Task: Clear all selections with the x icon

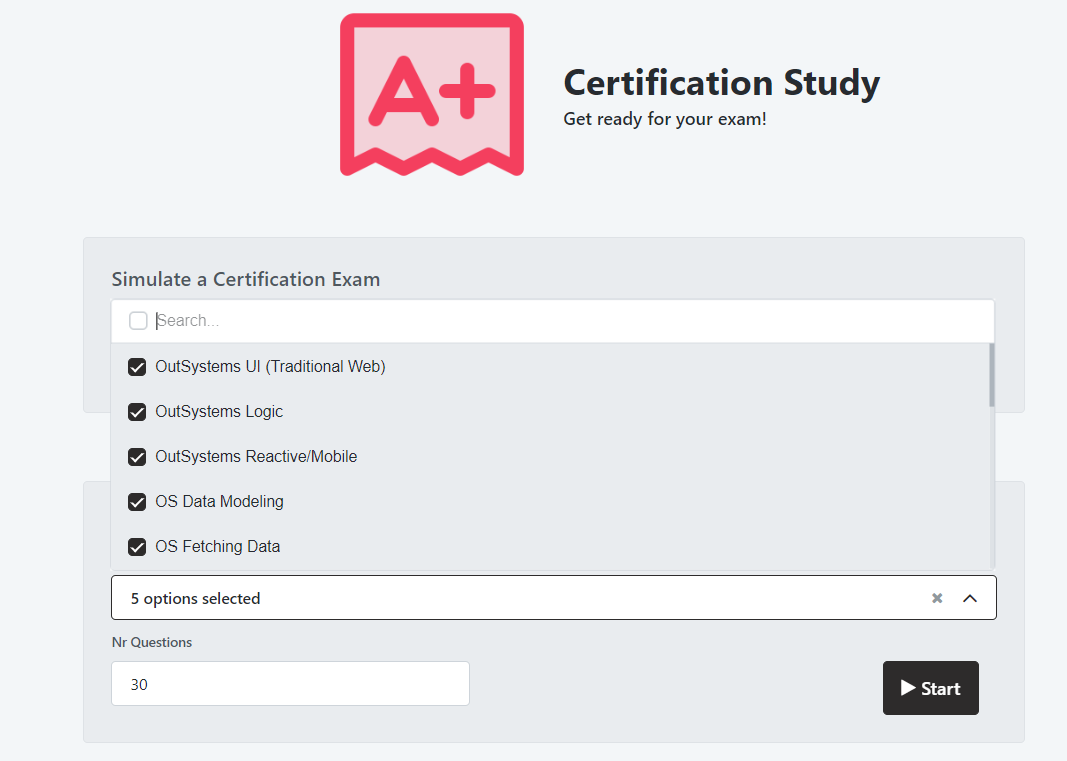Action: [x=937, y=598]
